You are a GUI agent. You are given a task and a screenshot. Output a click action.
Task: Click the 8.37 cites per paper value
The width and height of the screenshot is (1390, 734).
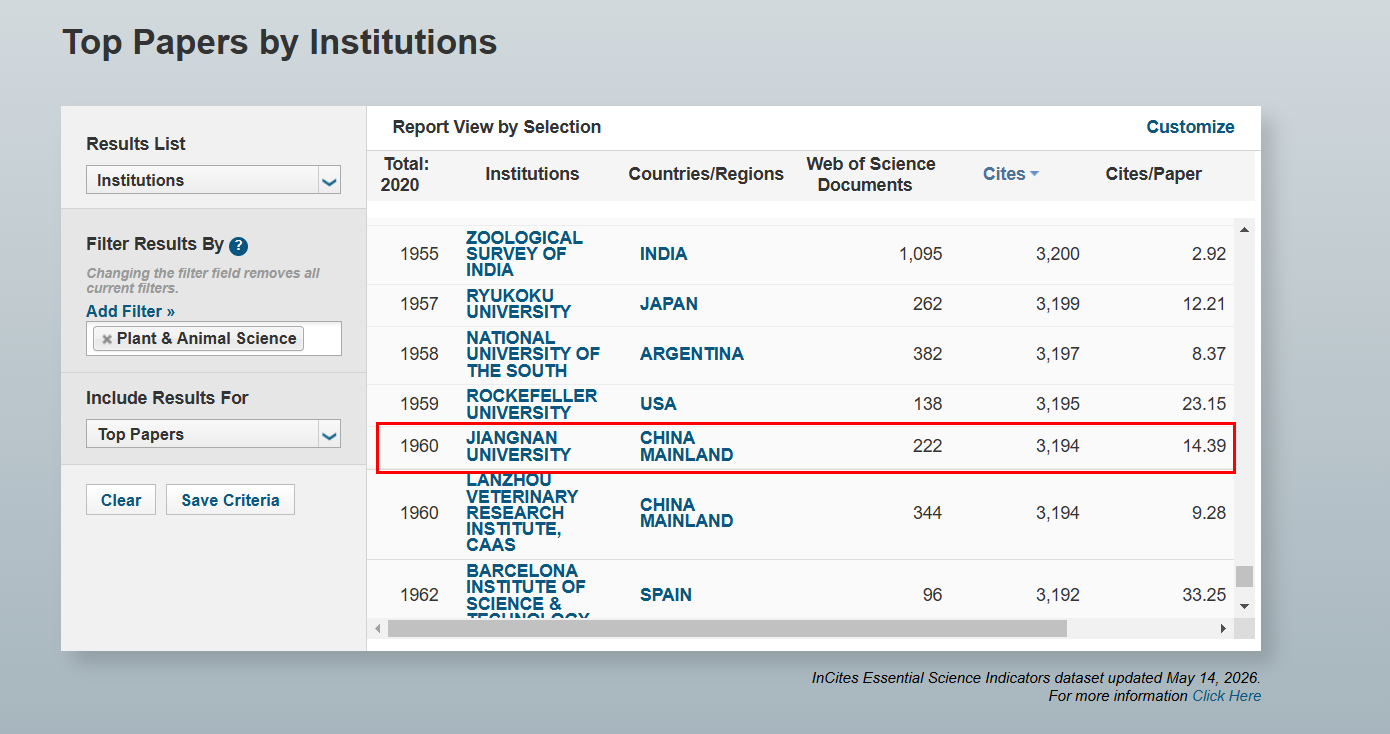pos(1209,354)
